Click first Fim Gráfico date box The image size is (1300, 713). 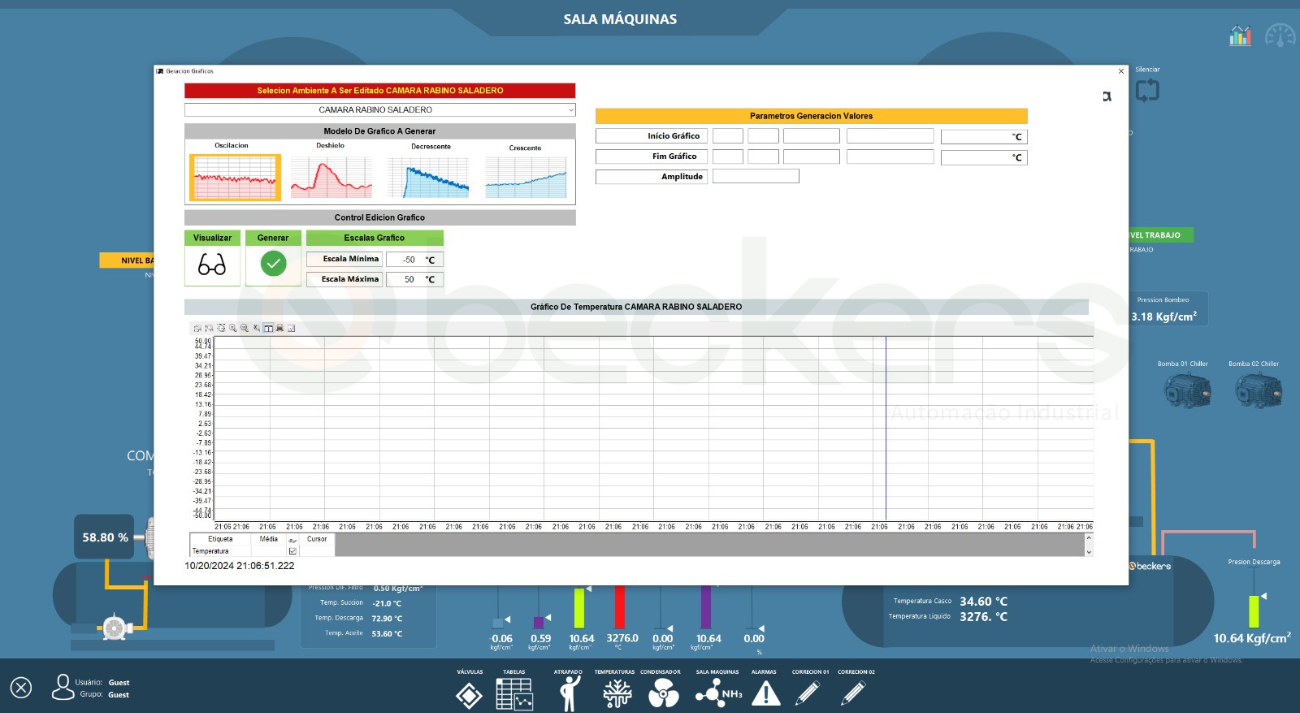[728, 156]
